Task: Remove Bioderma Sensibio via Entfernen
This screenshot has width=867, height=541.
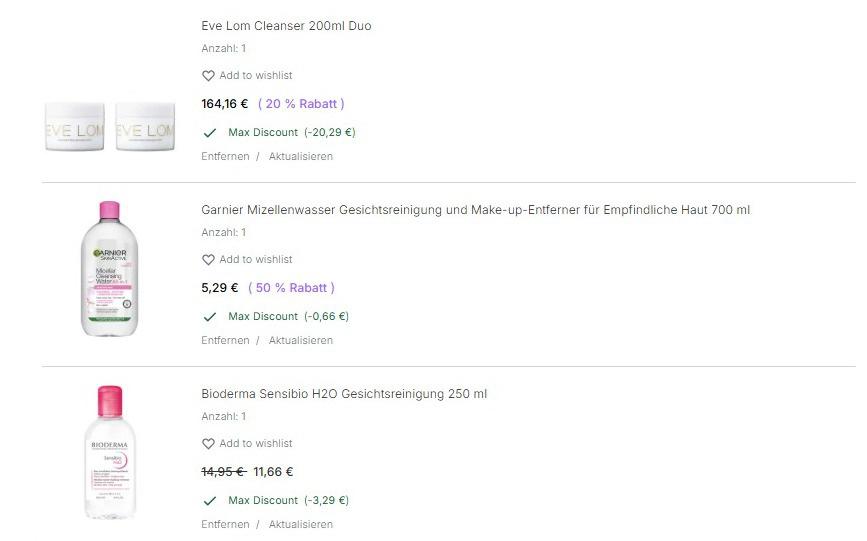Action: pyautogui.click(x=225, y=525)
